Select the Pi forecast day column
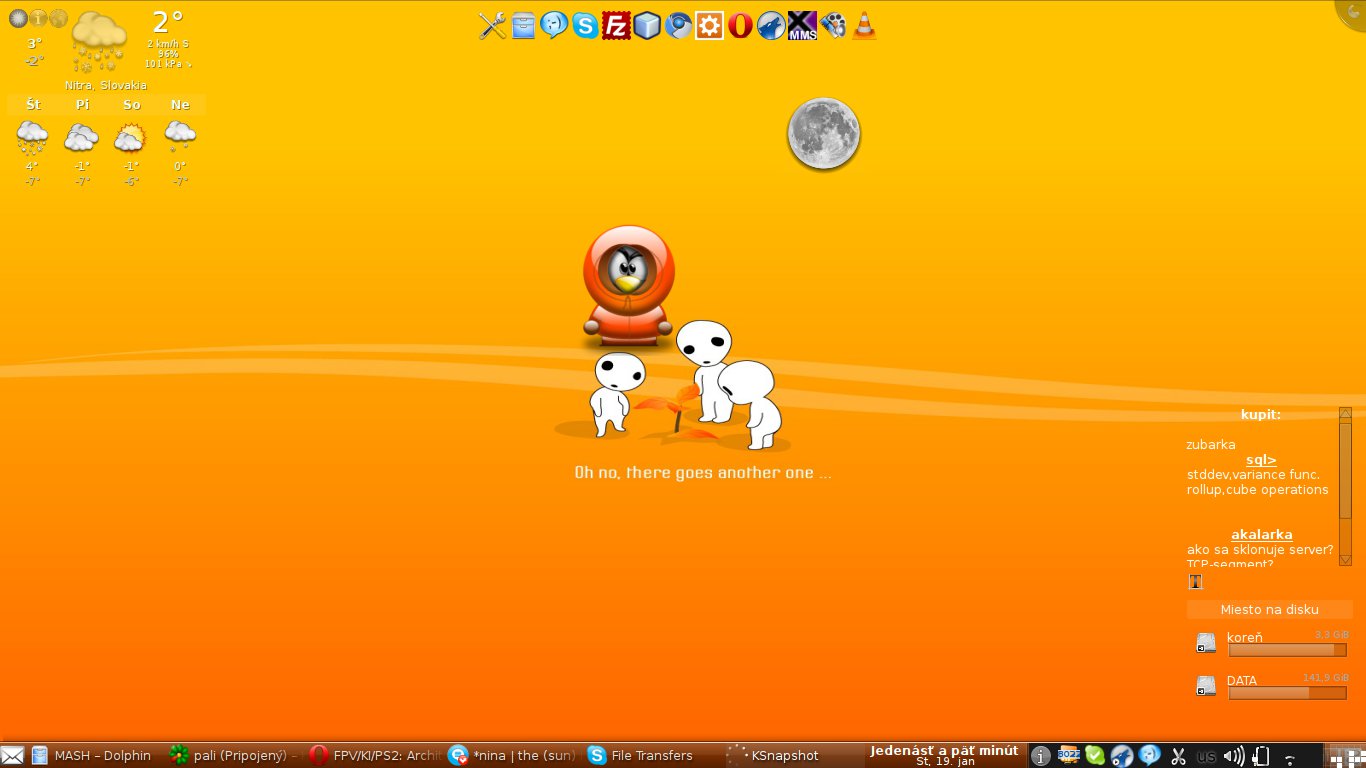The height and width of the screenshot is (768, 1366). (x=82, y=140)
